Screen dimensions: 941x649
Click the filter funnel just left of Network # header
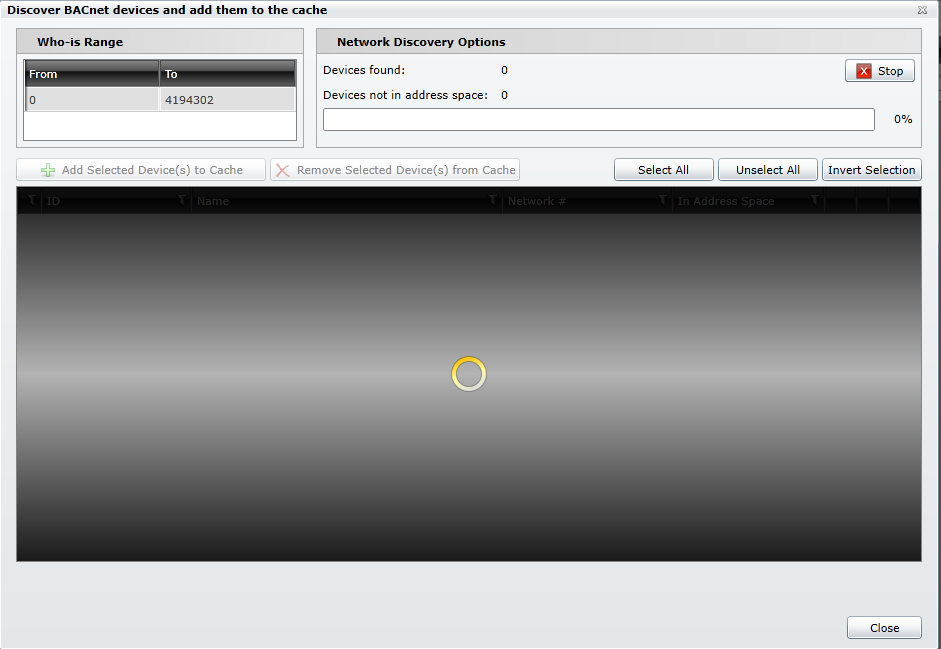click(x=493, y=201)
